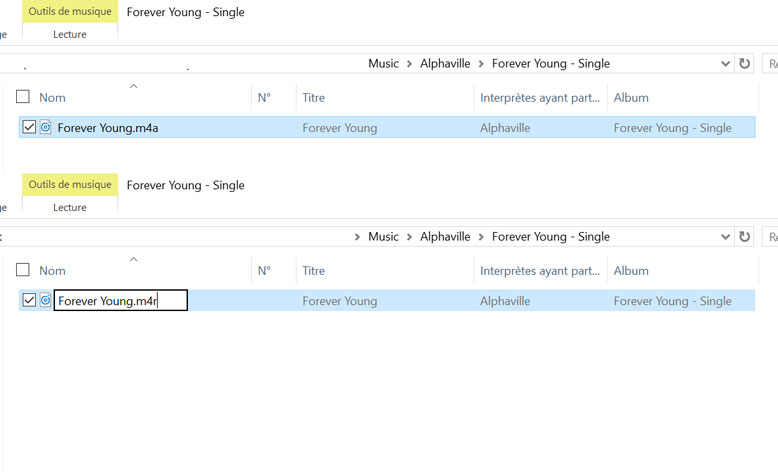
Task: Expand chevron after Alphaville in lower address bar
Action: pyautogui.click(x=481, y=237)
